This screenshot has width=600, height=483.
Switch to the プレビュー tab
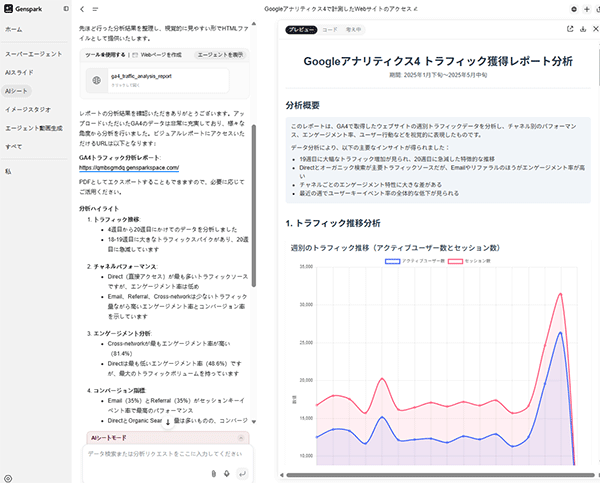click(x=301, y=30)
